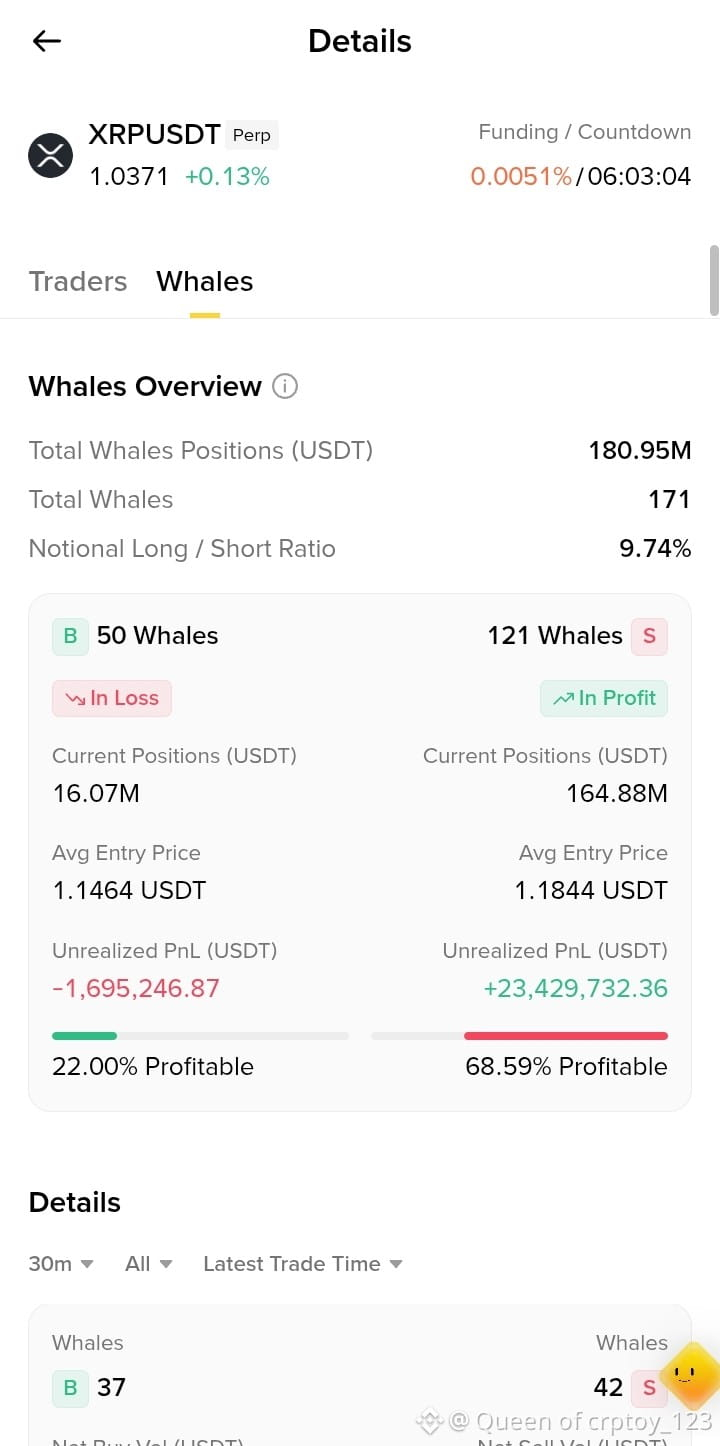720x1446 pixels.
Task: Tap the In Profit status tag
Action: pyautogui.click(x=604, y=698)
